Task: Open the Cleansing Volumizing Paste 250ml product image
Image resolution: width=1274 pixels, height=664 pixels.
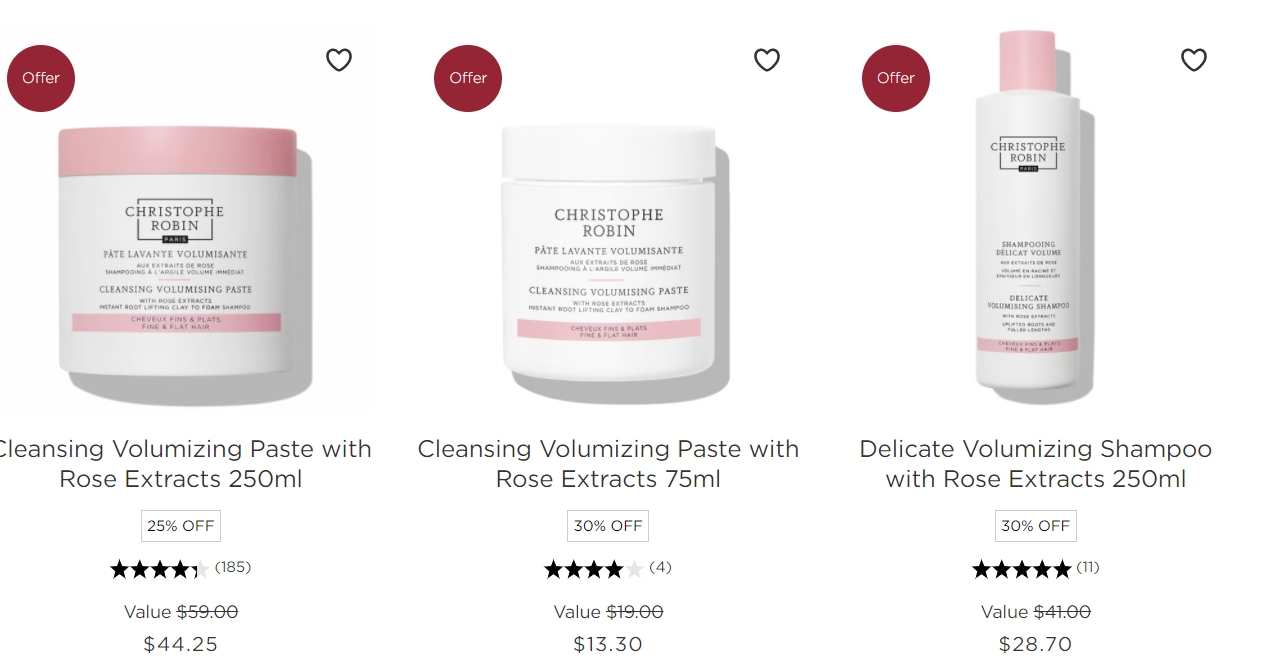Action: click(x=182, y=250)
